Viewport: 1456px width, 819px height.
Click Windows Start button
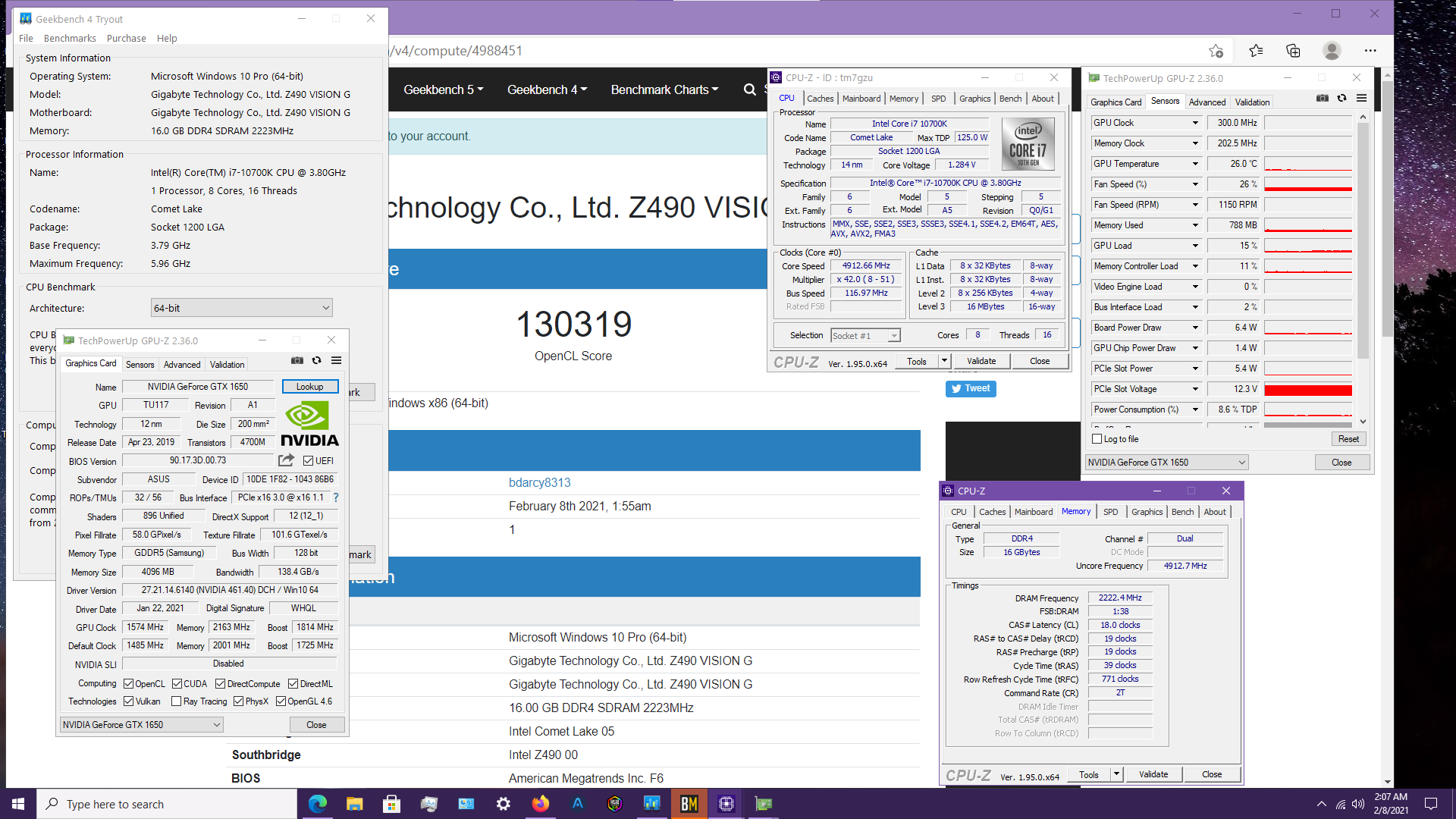[18, 804]
